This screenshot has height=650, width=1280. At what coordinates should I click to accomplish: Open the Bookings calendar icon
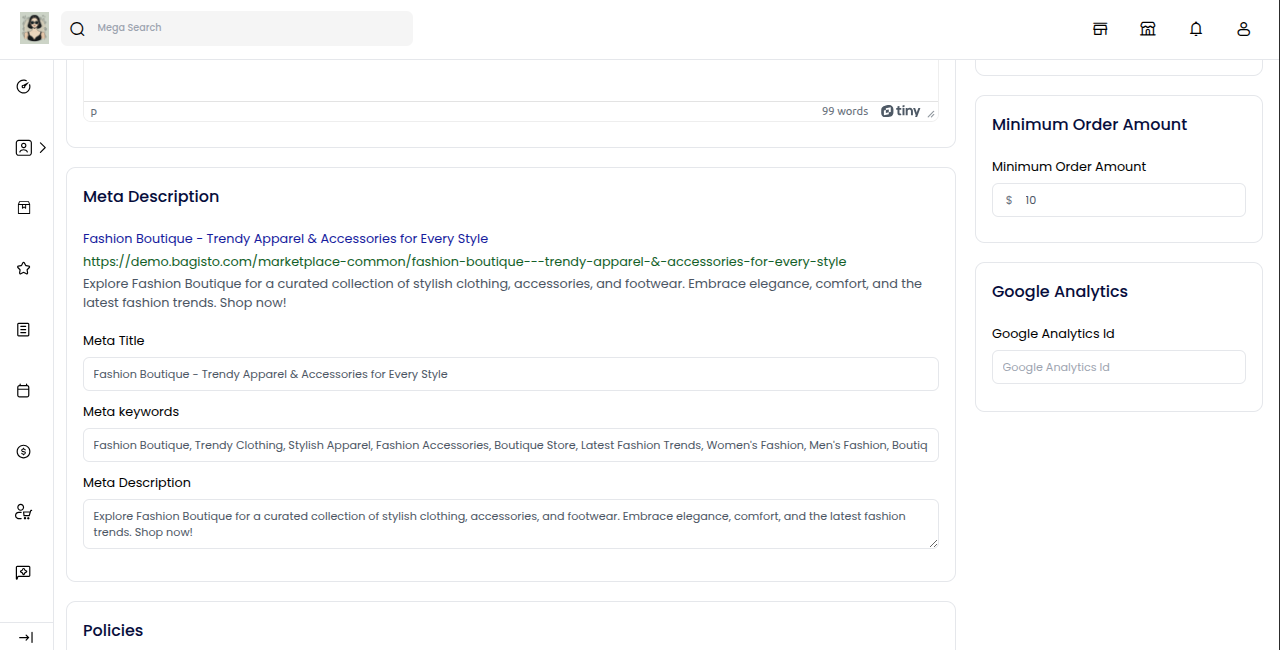23,390
